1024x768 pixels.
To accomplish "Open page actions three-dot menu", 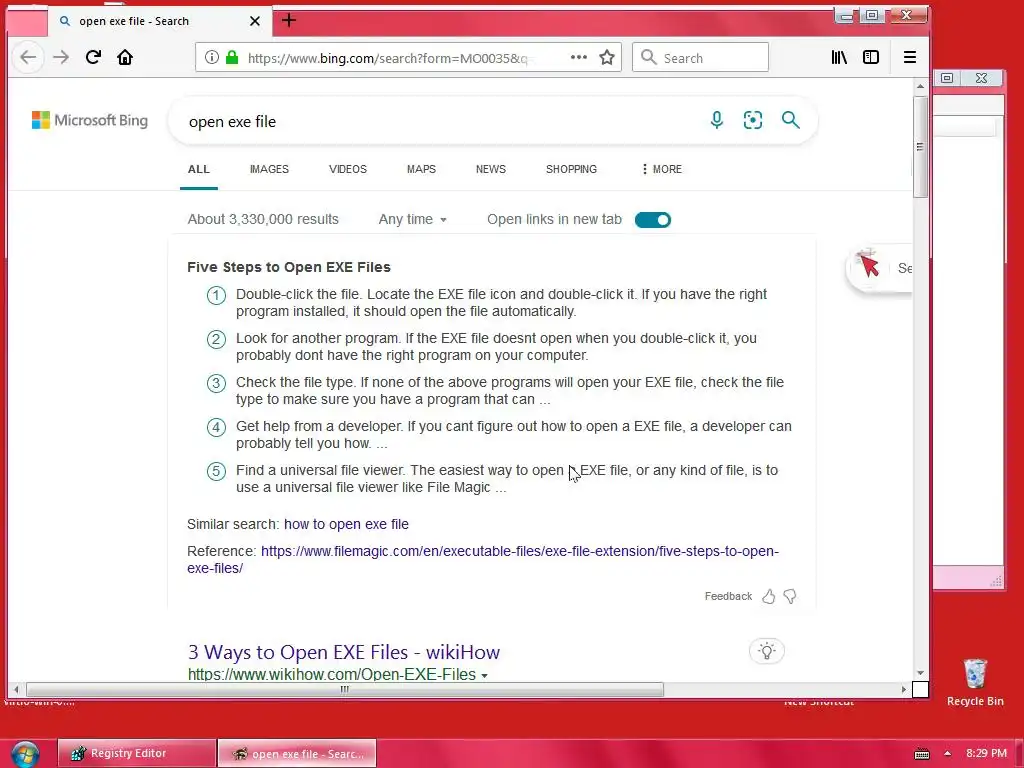I will click(579, 57).
